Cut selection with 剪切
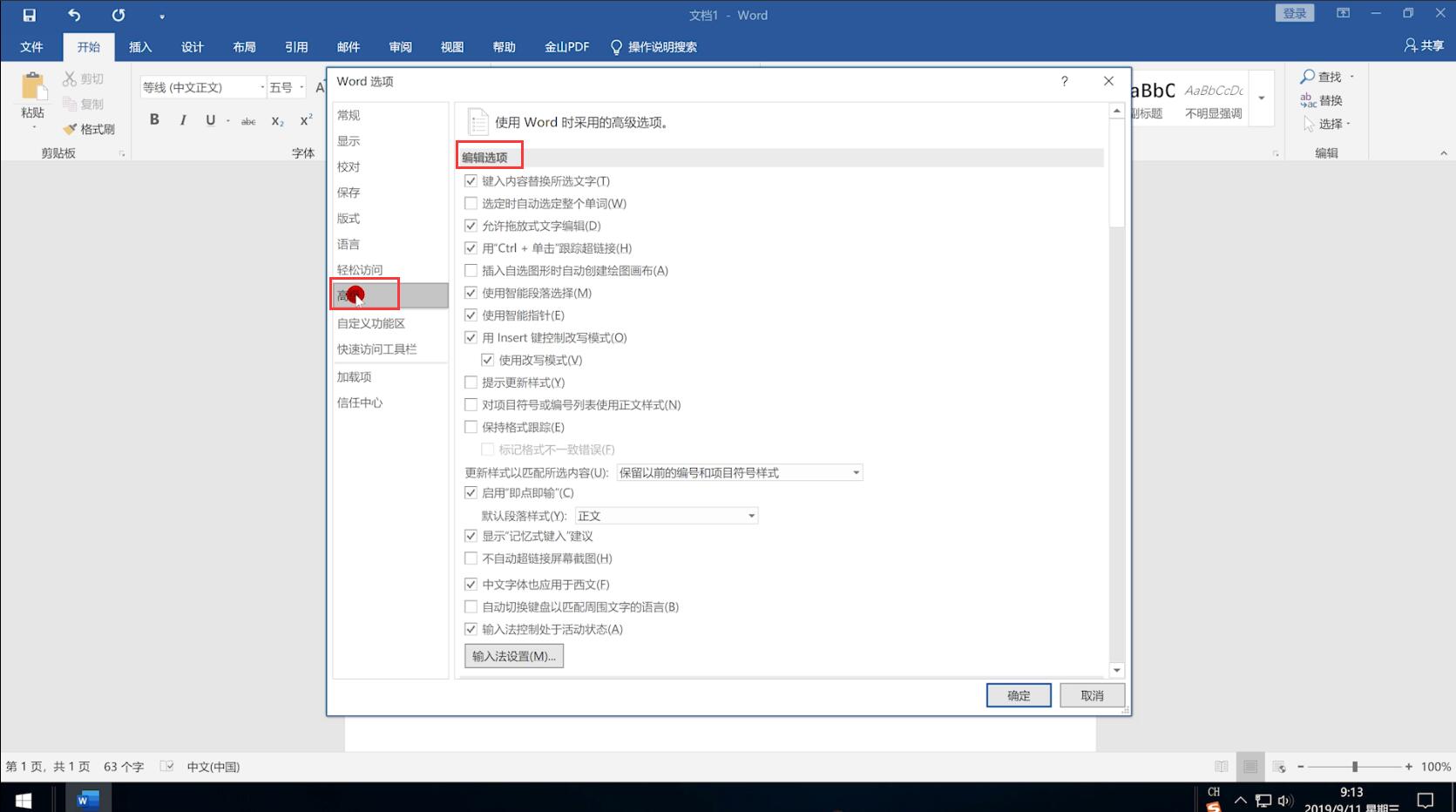 (x=84, y=78)
